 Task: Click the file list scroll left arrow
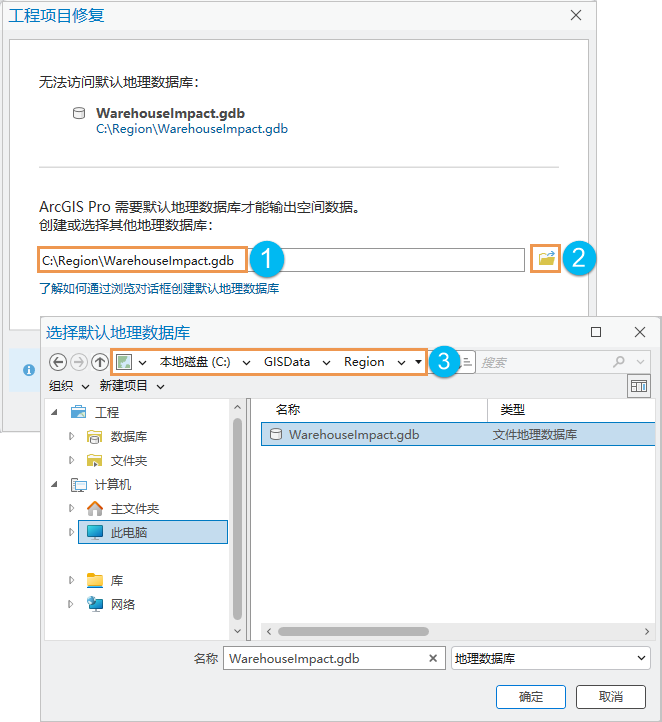pos(269,631)
